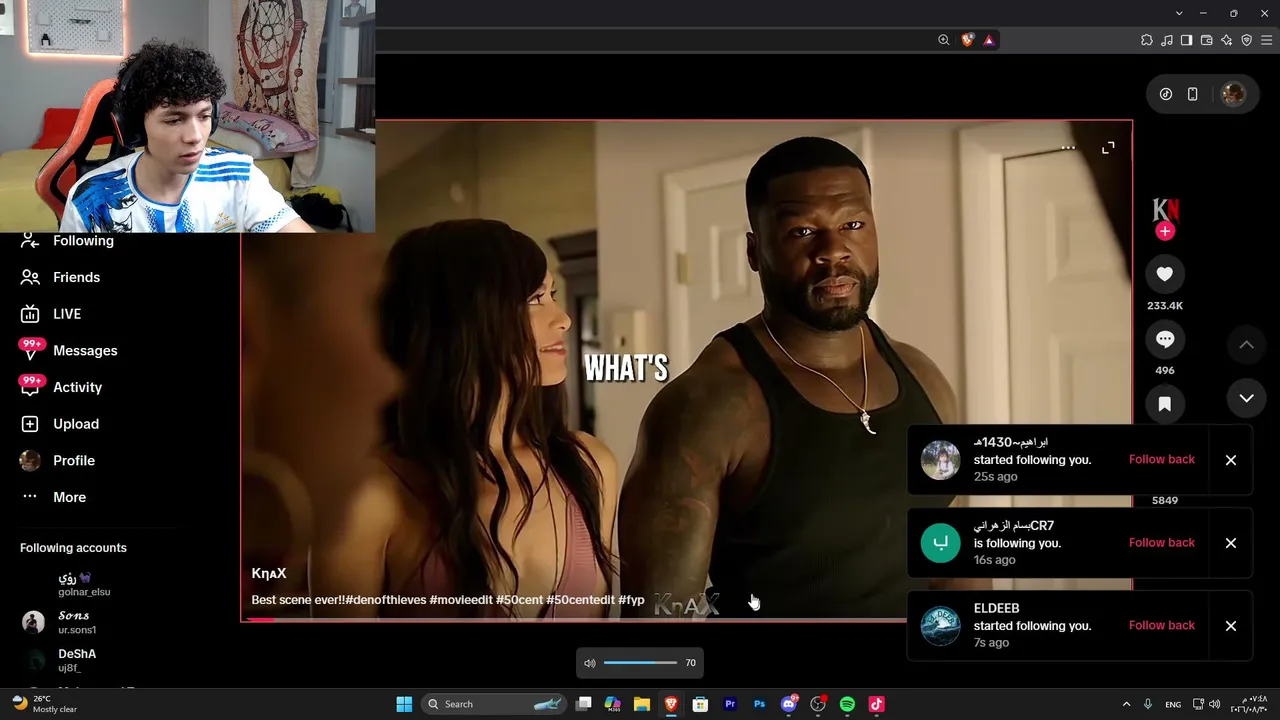Open the browser extensions puzzle icon
This screenshot has width=1280, height=720.
1147,40
